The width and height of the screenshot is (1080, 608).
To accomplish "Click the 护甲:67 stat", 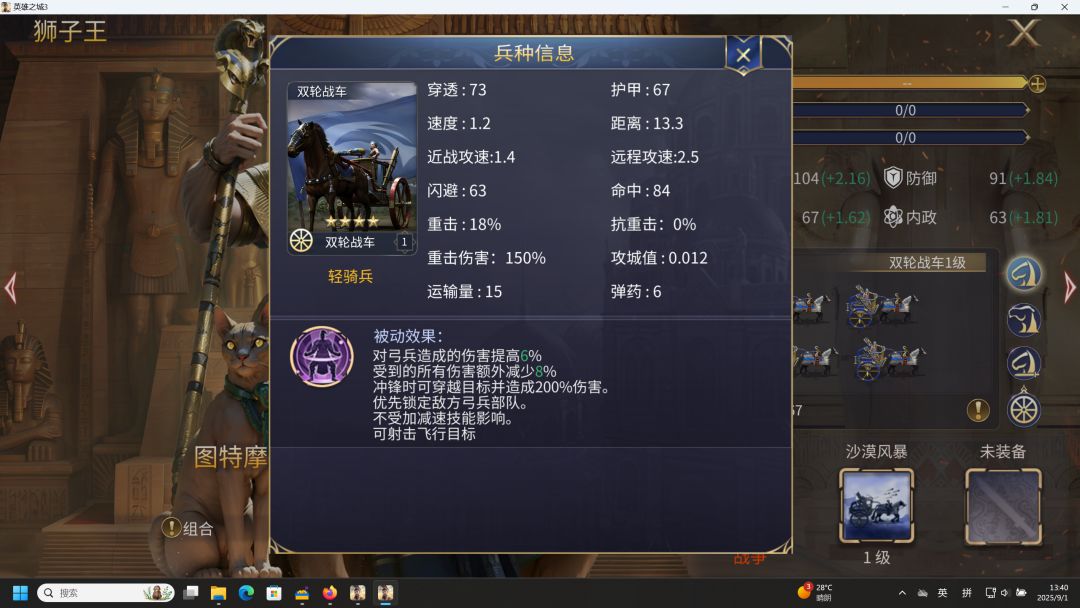I will tap(640, 90).
